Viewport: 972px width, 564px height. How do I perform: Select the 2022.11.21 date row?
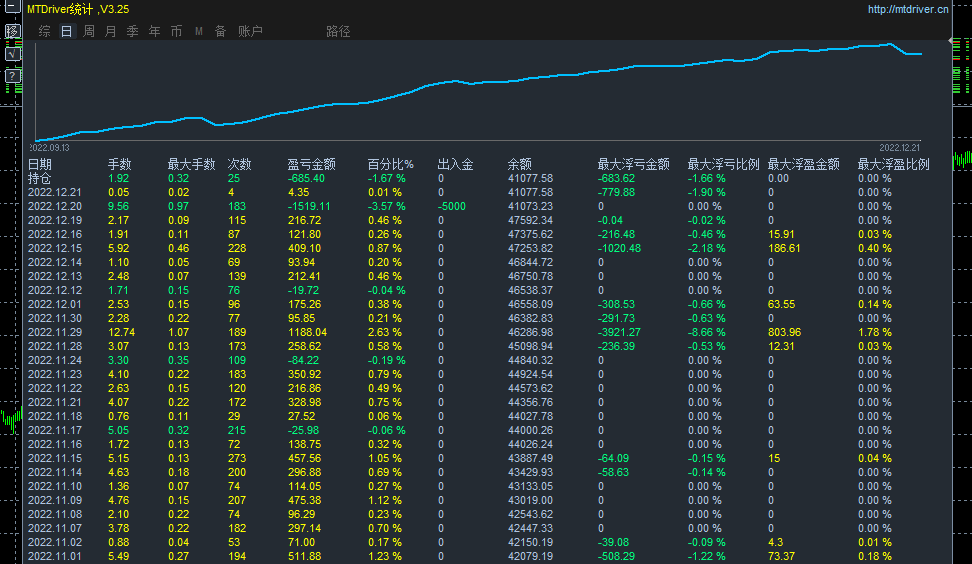click(55, 402)
